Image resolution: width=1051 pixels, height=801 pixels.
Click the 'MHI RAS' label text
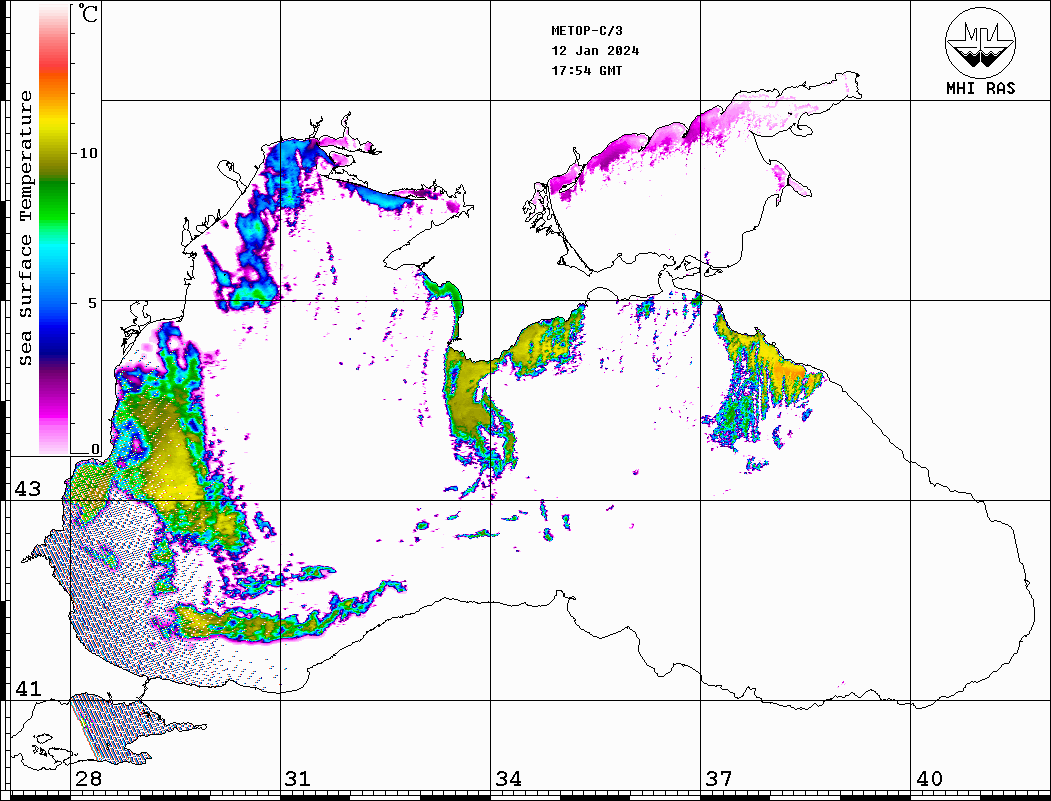pos(981,88)
